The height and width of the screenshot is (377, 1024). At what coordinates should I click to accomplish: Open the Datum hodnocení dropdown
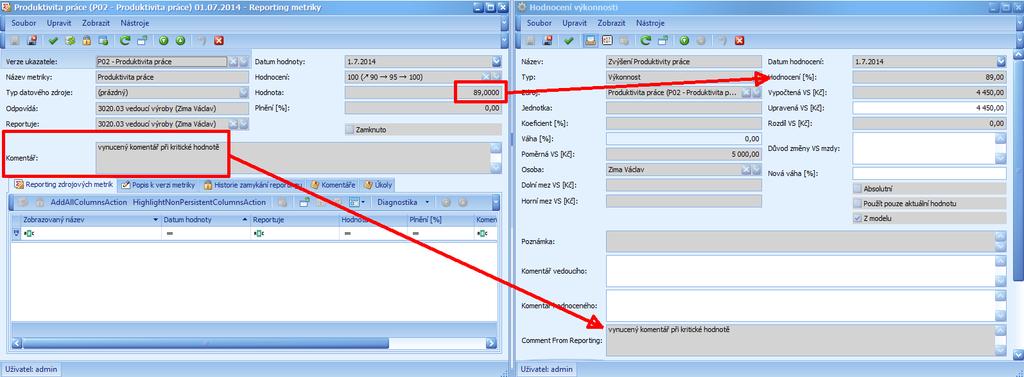click(1001, 62)
